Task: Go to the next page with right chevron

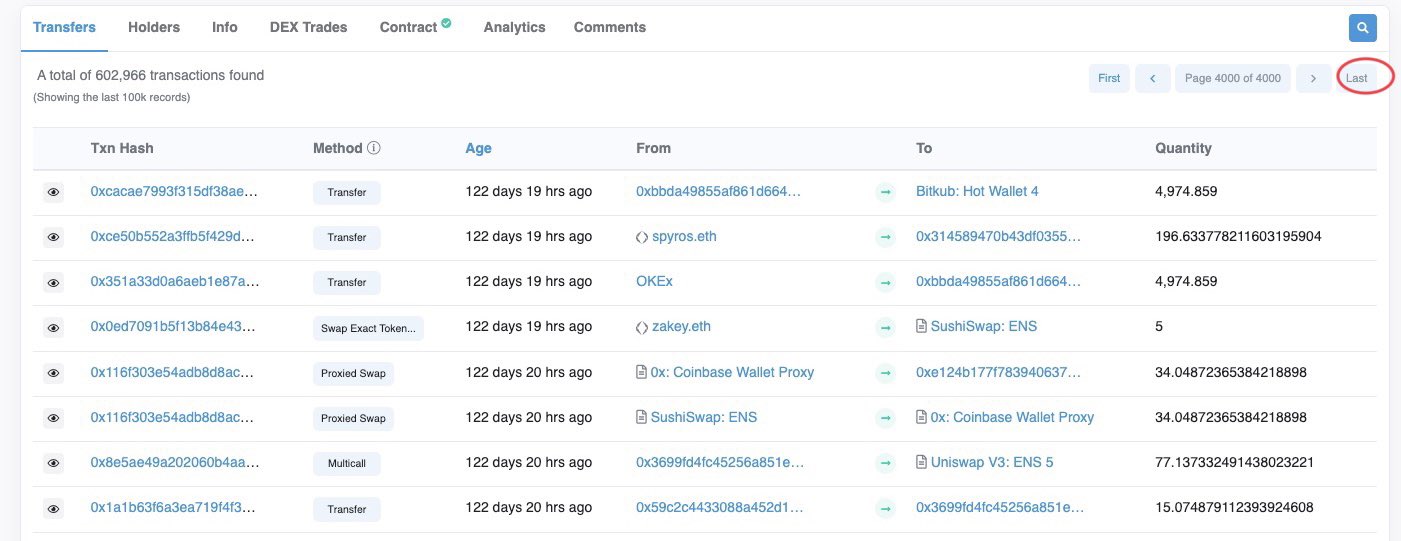Action: pyautogui.click(x=1313, y=78)
